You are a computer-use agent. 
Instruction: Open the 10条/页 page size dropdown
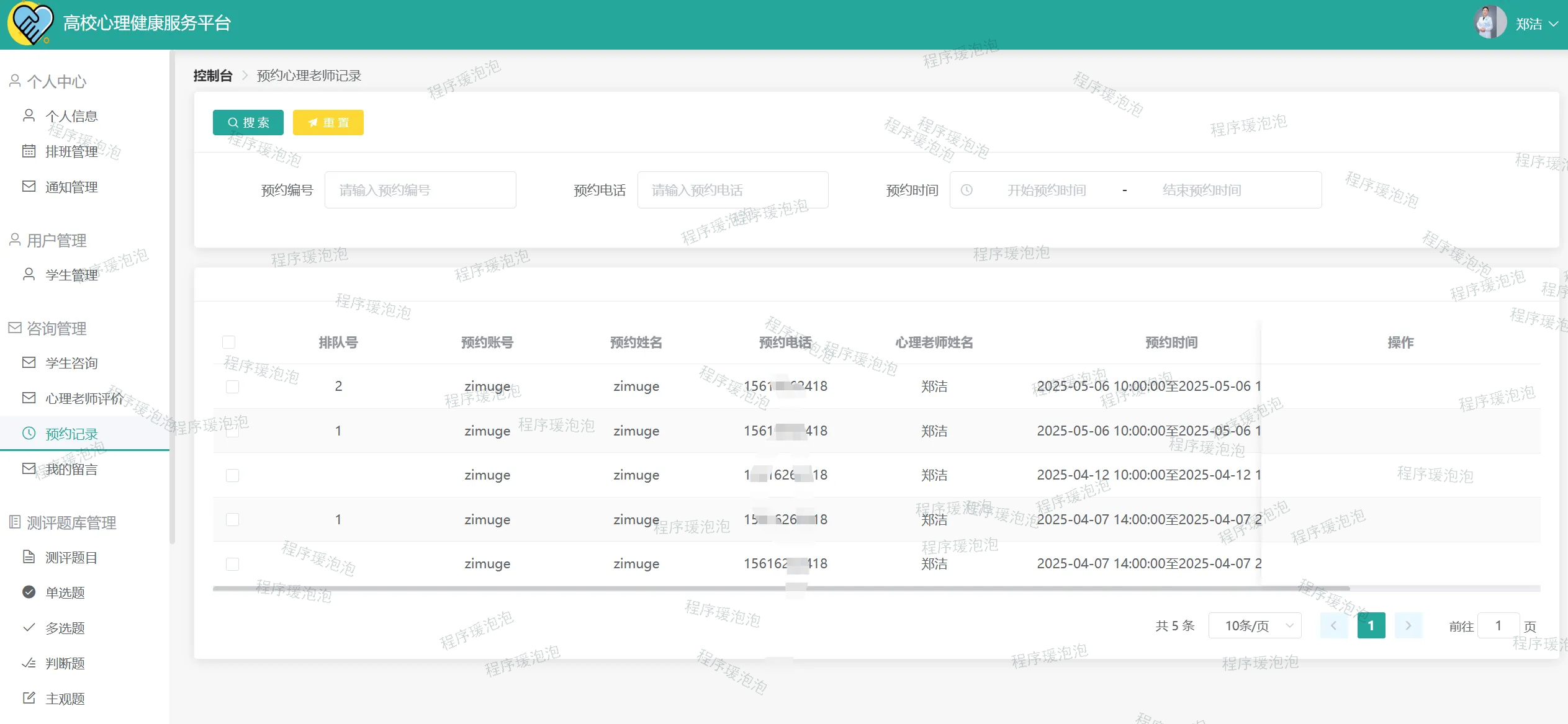point(1255,625)
